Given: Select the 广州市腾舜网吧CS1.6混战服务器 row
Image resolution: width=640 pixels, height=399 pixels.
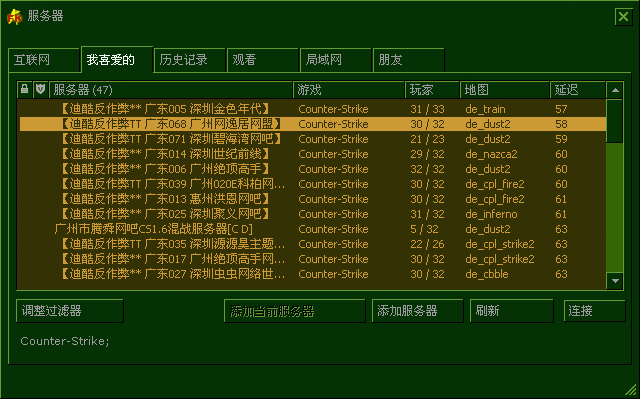Looking at the screenshot, I should (313, 229).
